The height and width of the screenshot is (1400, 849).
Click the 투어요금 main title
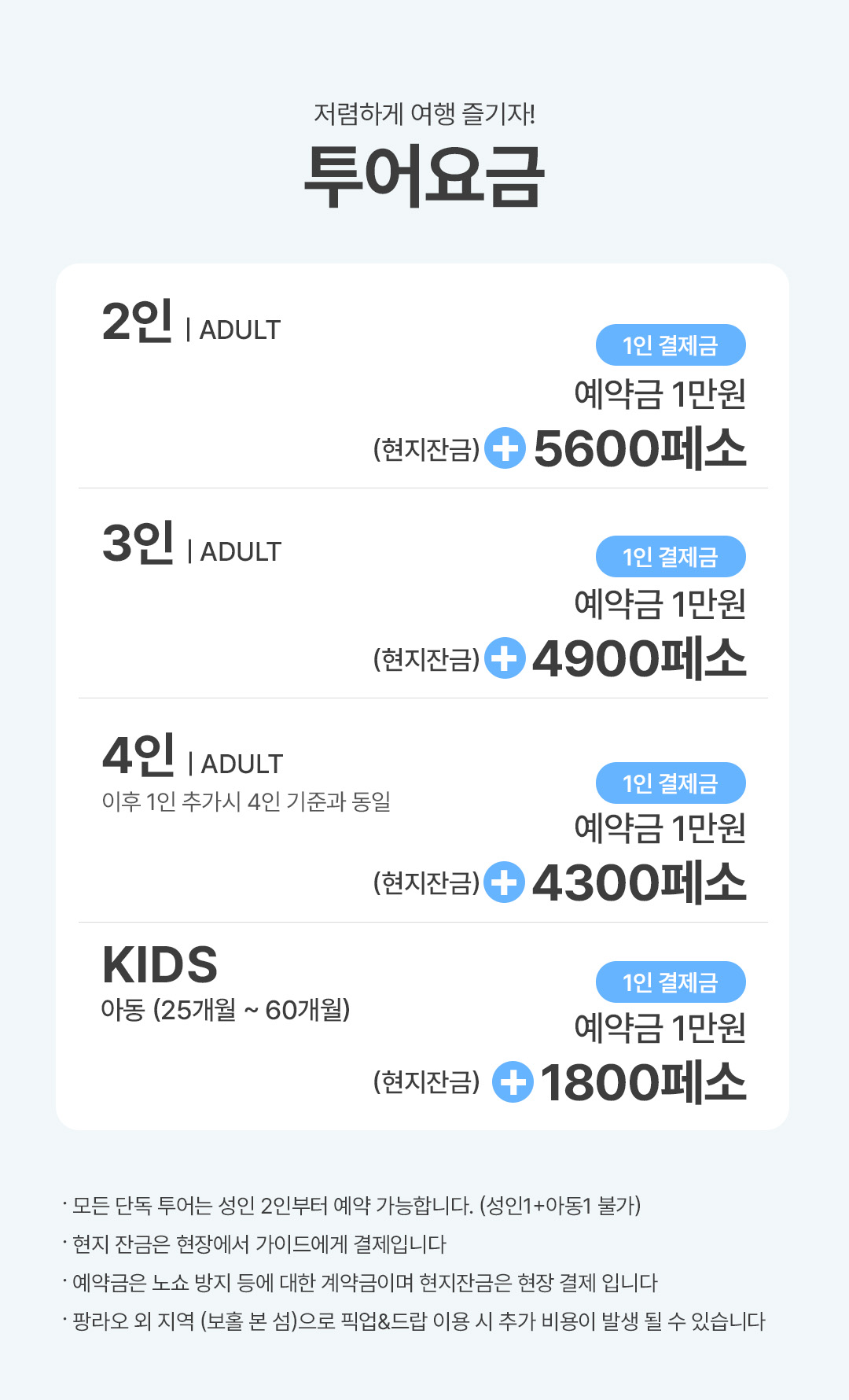[x=424, y=176]
